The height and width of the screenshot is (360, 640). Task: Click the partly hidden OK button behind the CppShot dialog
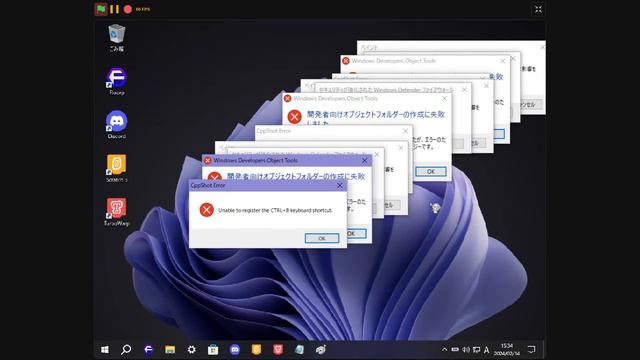356,234
